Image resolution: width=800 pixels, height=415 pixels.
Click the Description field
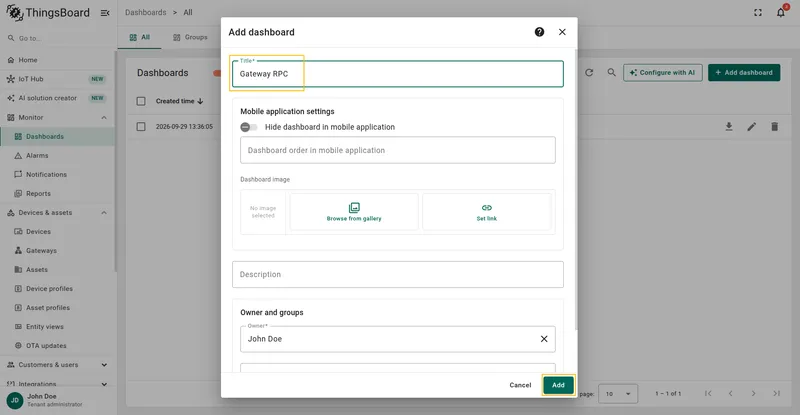point(397,275)
